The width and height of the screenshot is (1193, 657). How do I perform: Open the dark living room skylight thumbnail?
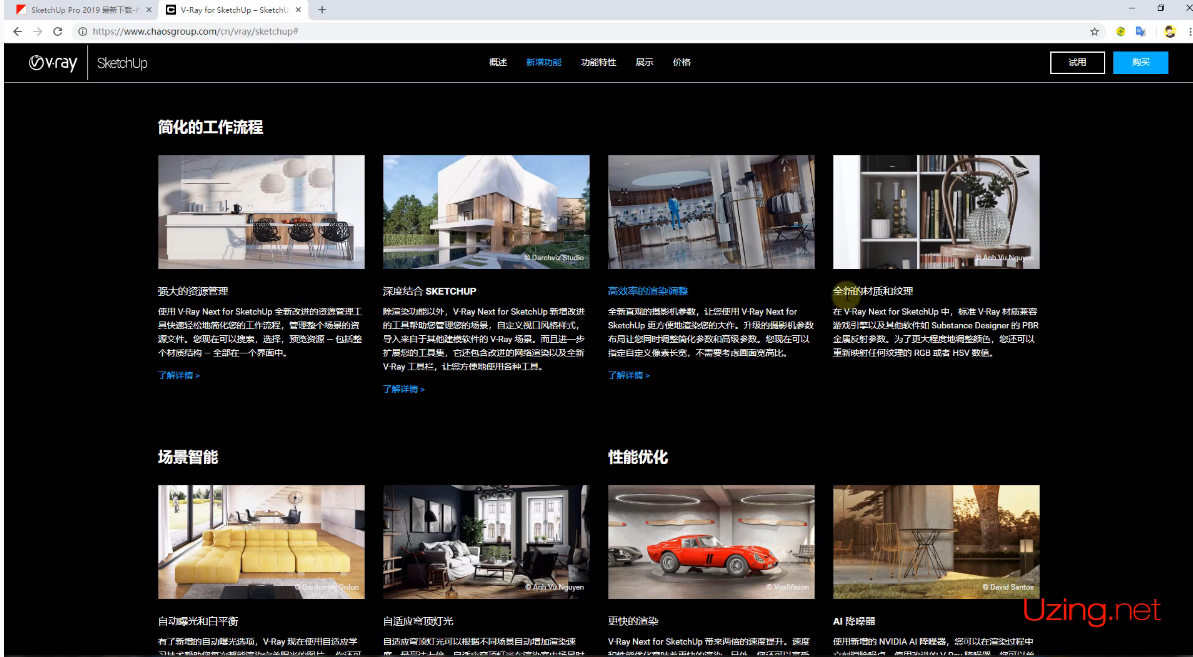pyautogui.click(x=486, y=542)
